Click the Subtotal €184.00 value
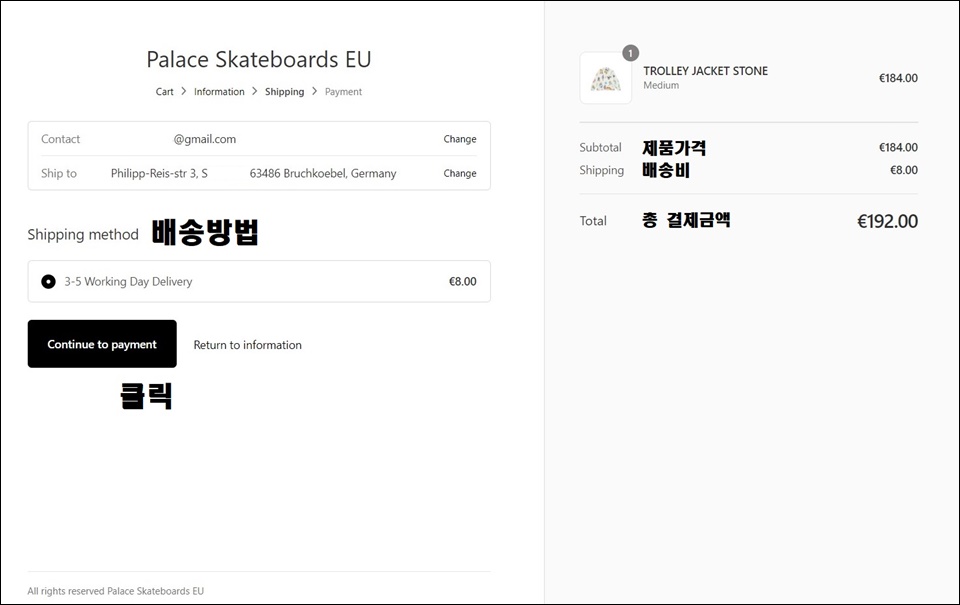 898,148
